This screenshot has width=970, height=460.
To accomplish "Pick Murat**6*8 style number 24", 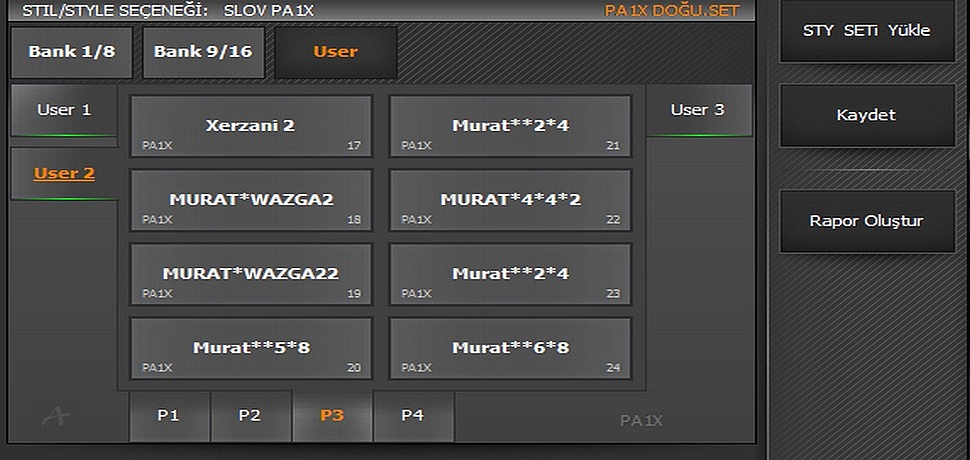I will 510,348.
